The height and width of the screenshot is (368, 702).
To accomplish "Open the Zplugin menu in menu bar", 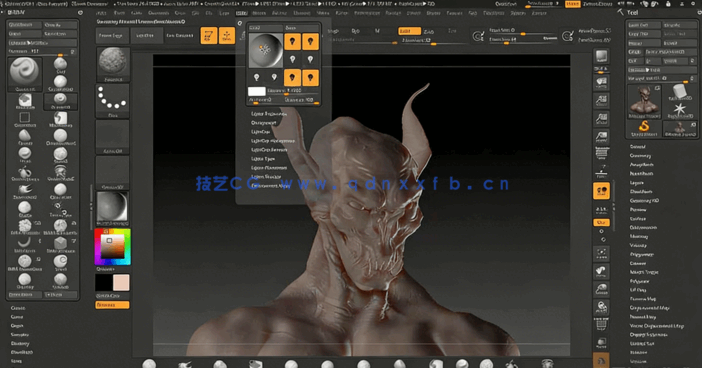I will (518, 13).
